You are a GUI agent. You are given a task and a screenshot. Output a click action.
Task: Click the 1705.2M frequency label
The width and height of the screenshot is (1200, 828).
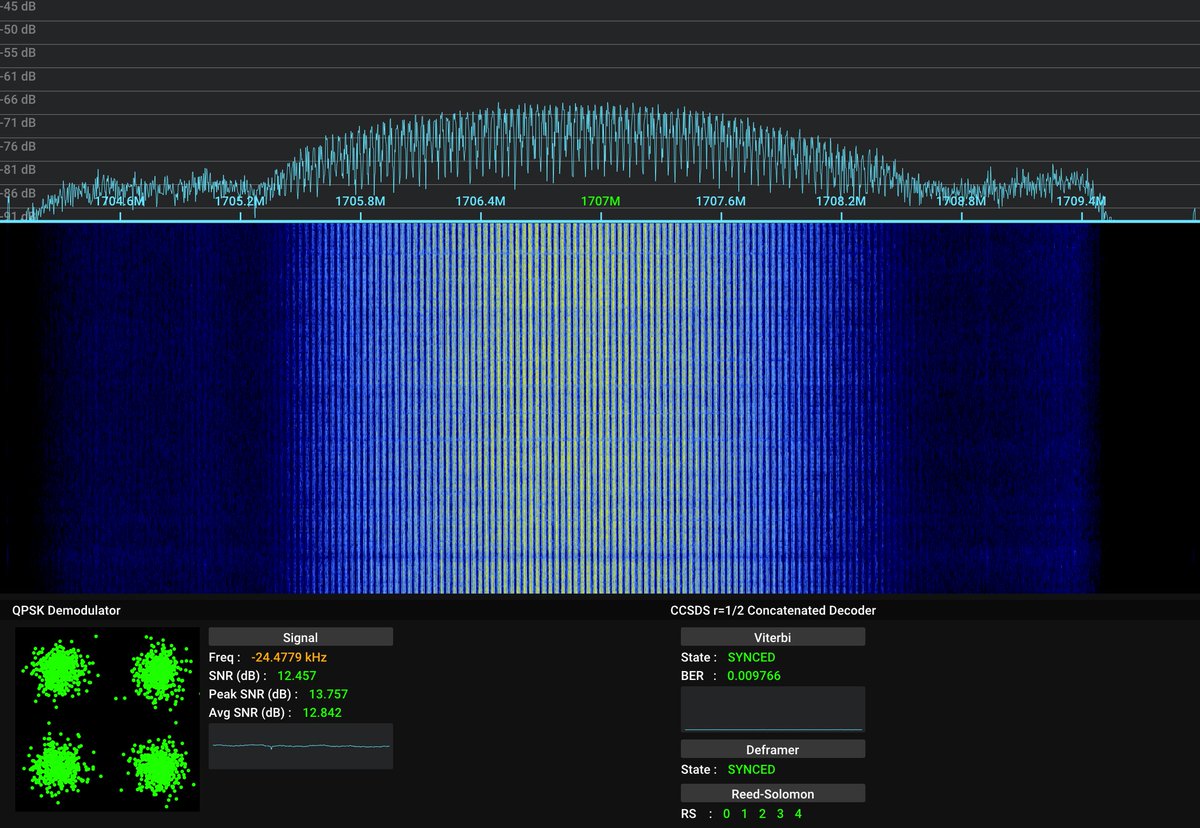click(240, 201)
